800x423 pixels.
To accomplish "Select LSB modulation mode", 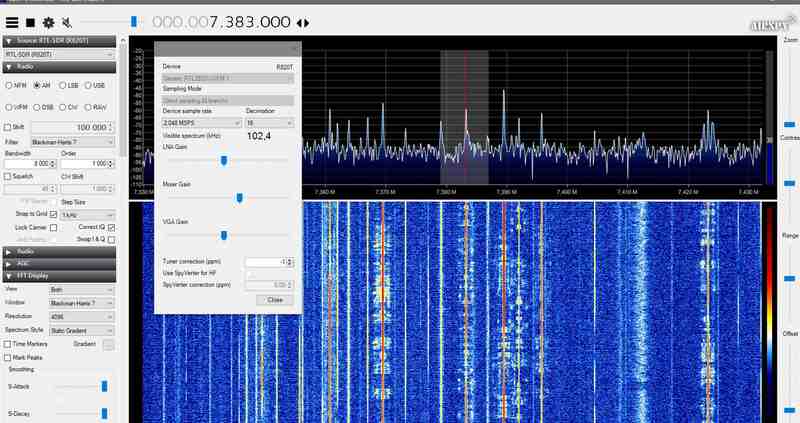I will tap(62, 86).
